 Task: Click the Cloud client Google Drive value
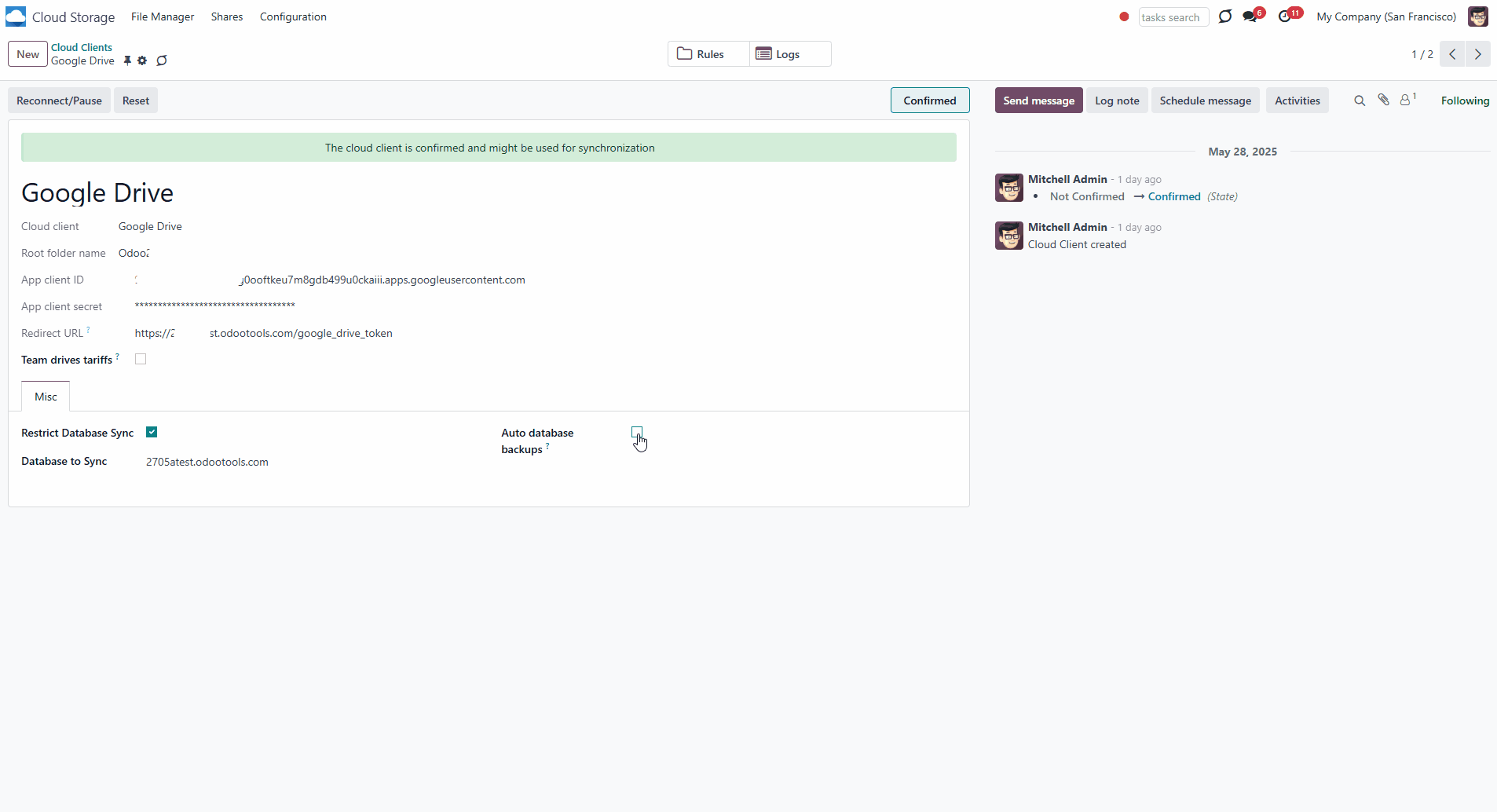150,226
